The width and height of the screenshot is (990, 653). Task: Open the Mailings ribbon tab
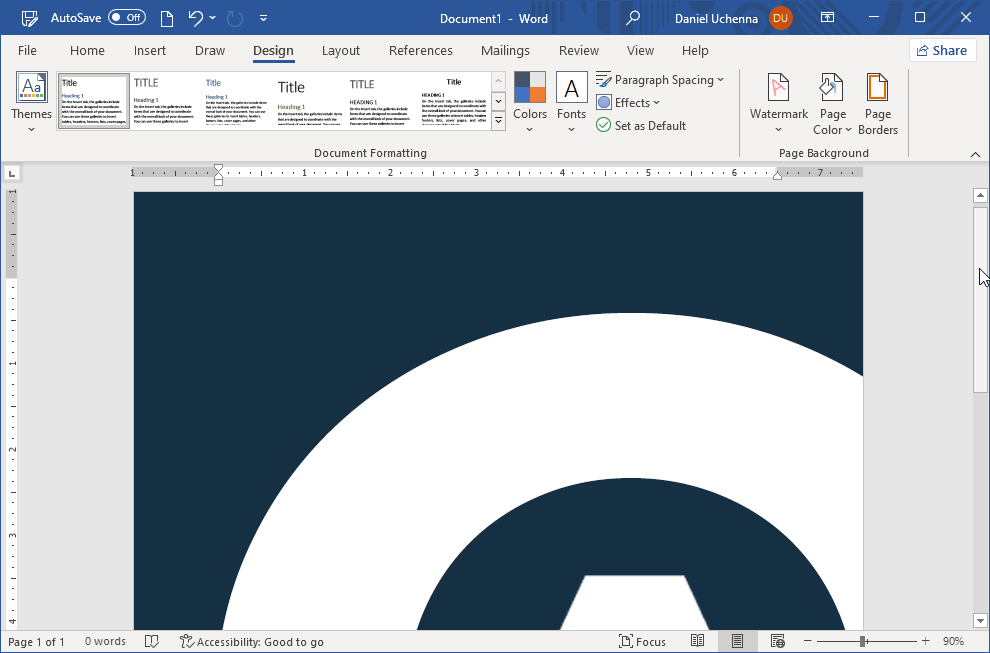coord(505,50)
